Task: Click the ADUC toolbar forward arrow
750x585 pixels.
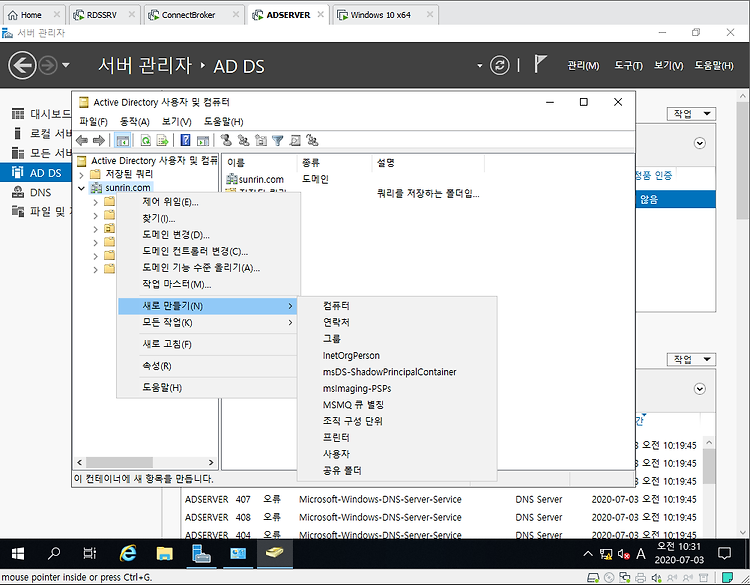Action: point(99,141)
